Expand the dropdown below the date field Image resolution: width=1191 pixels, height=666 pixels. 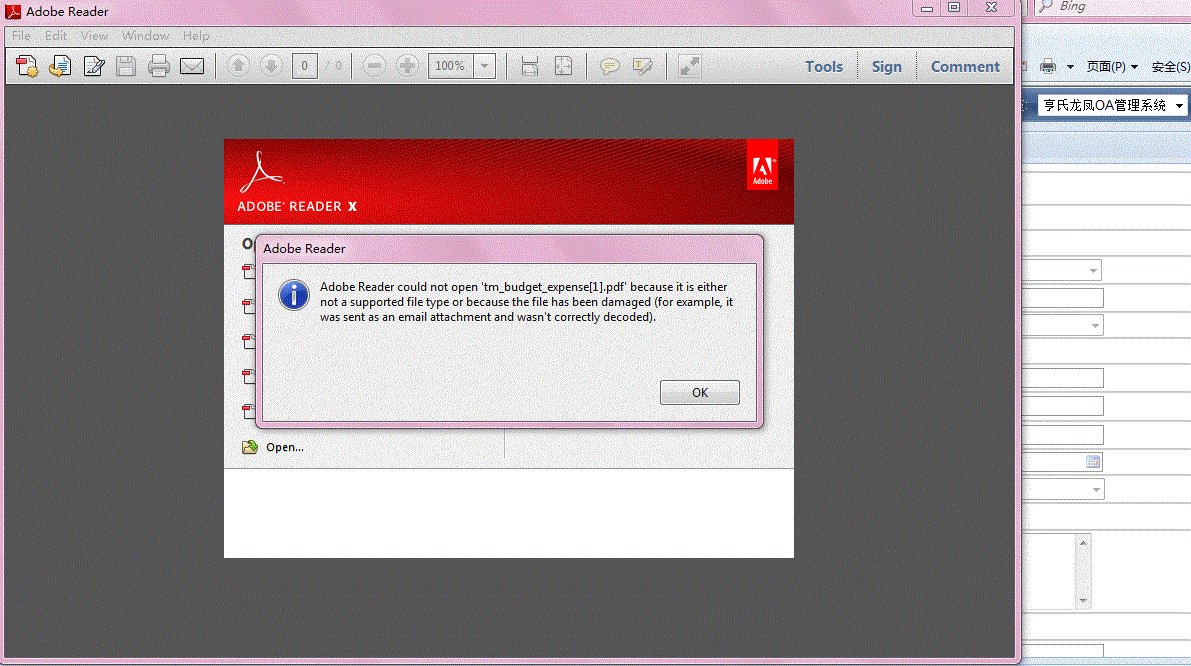click(x=1096, y=490)
